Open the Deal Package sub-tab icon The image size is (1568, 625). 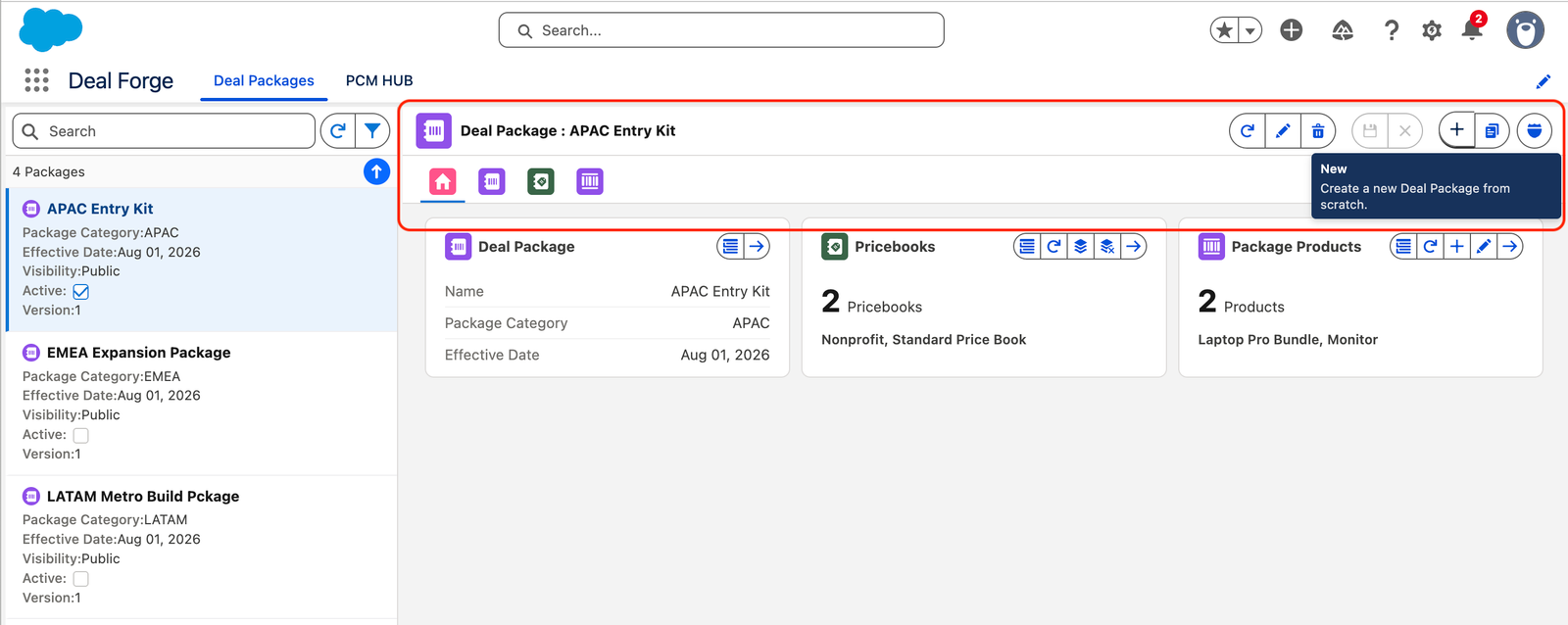point(492,181)
